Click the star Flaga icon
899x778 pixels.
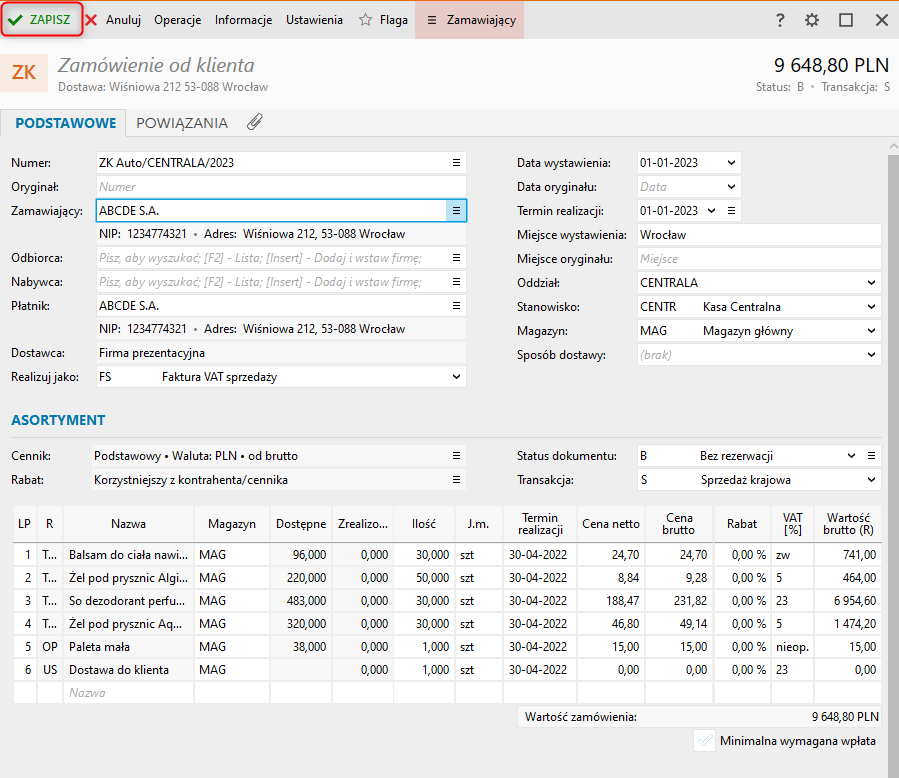click(366, 20)
